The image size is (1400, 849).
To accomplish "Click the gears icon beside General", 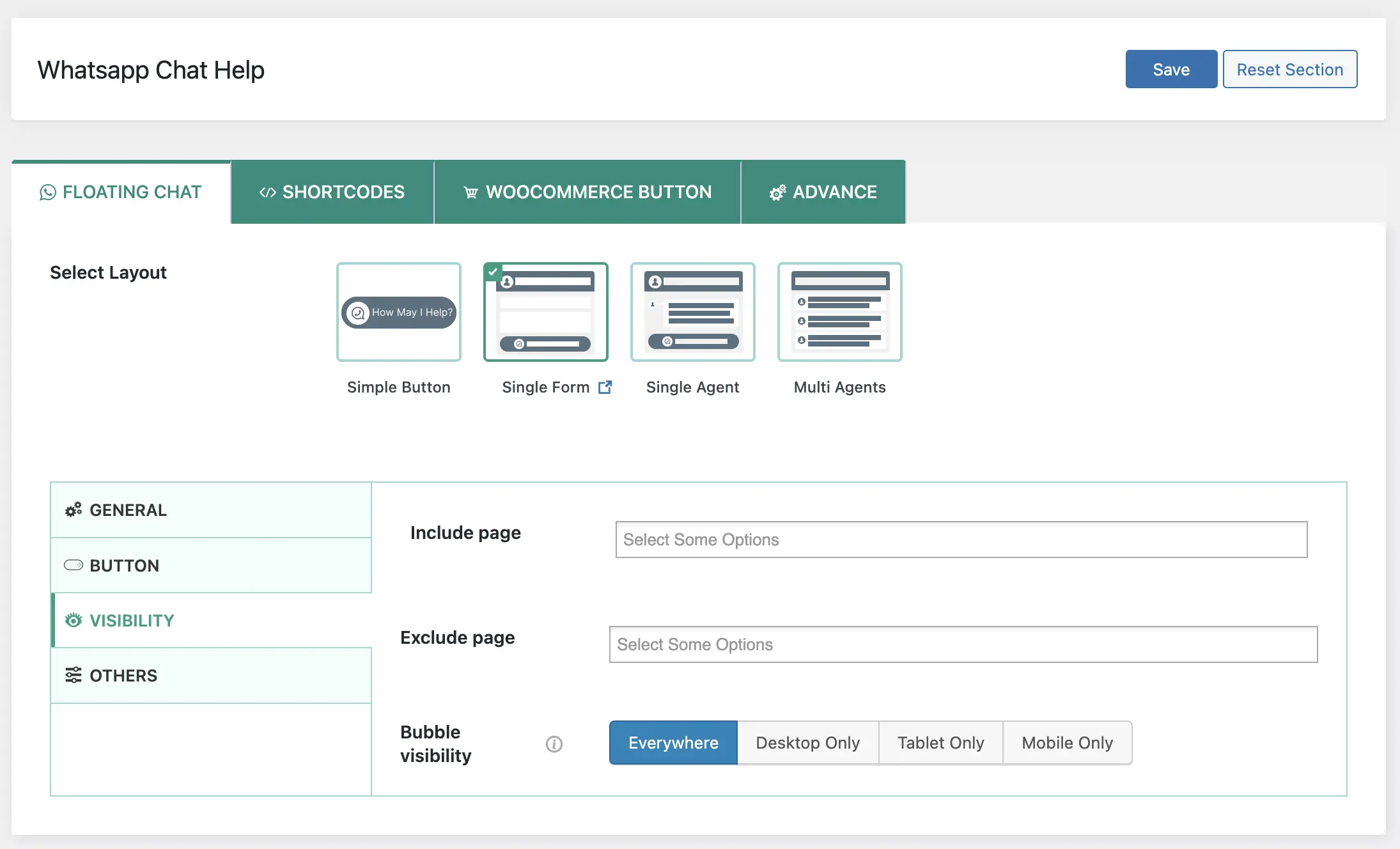I will pyautogui.click(x=74, y=510).
